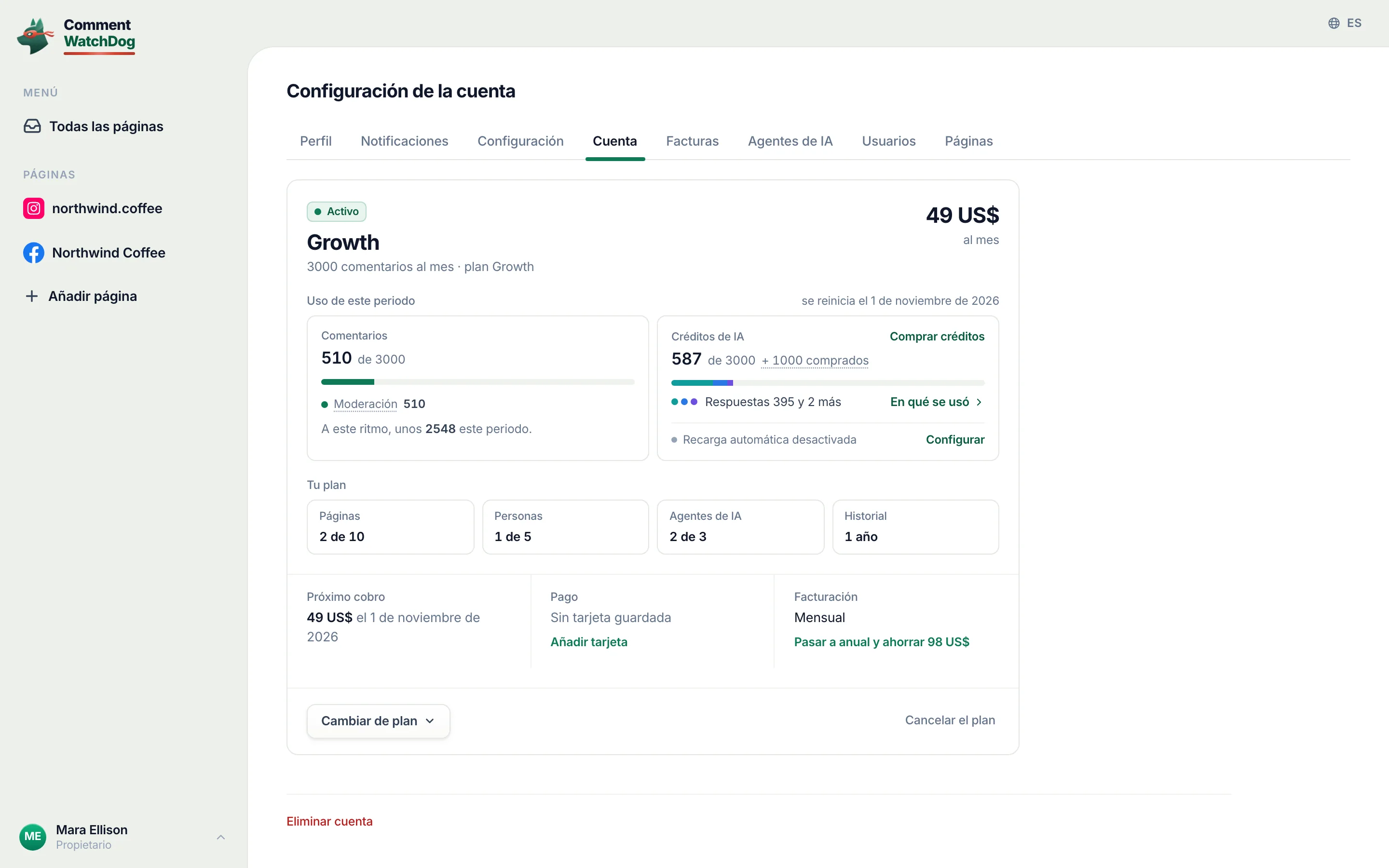Click the ME avatar for Mara Ellison

[x=33, y=837]
